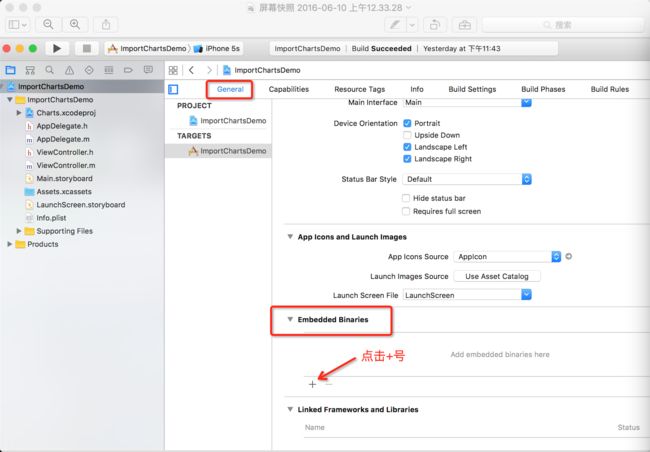Click the Preview zoom in icon
The image size is (650, 452).
75,25
